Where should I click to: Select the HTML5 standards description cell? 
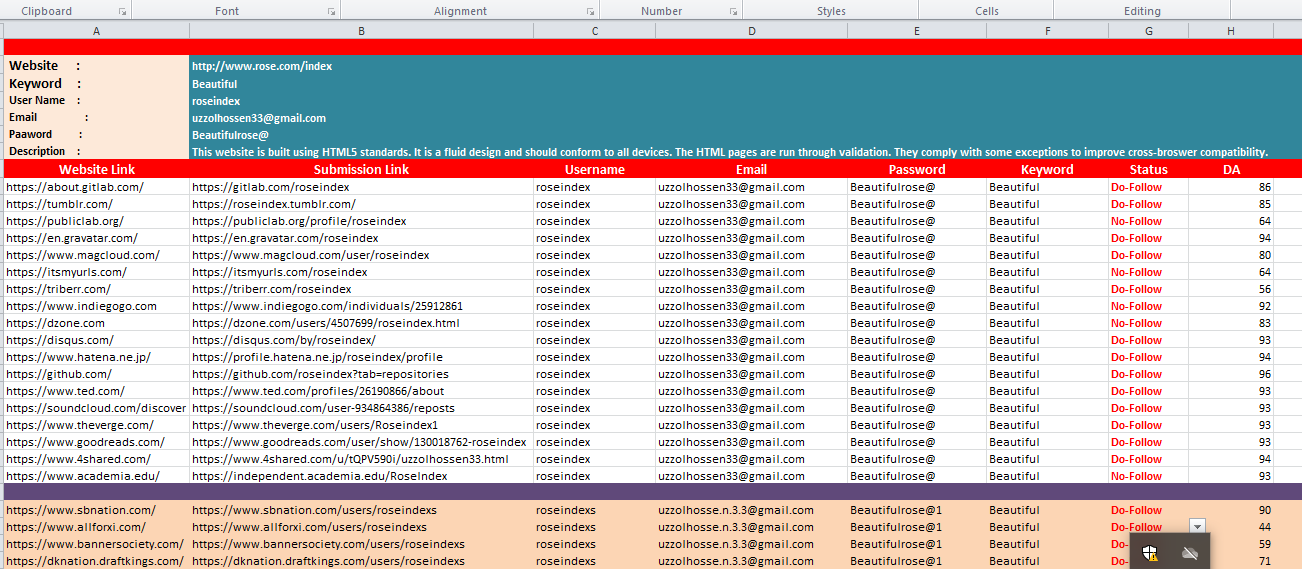coord(730,152)
